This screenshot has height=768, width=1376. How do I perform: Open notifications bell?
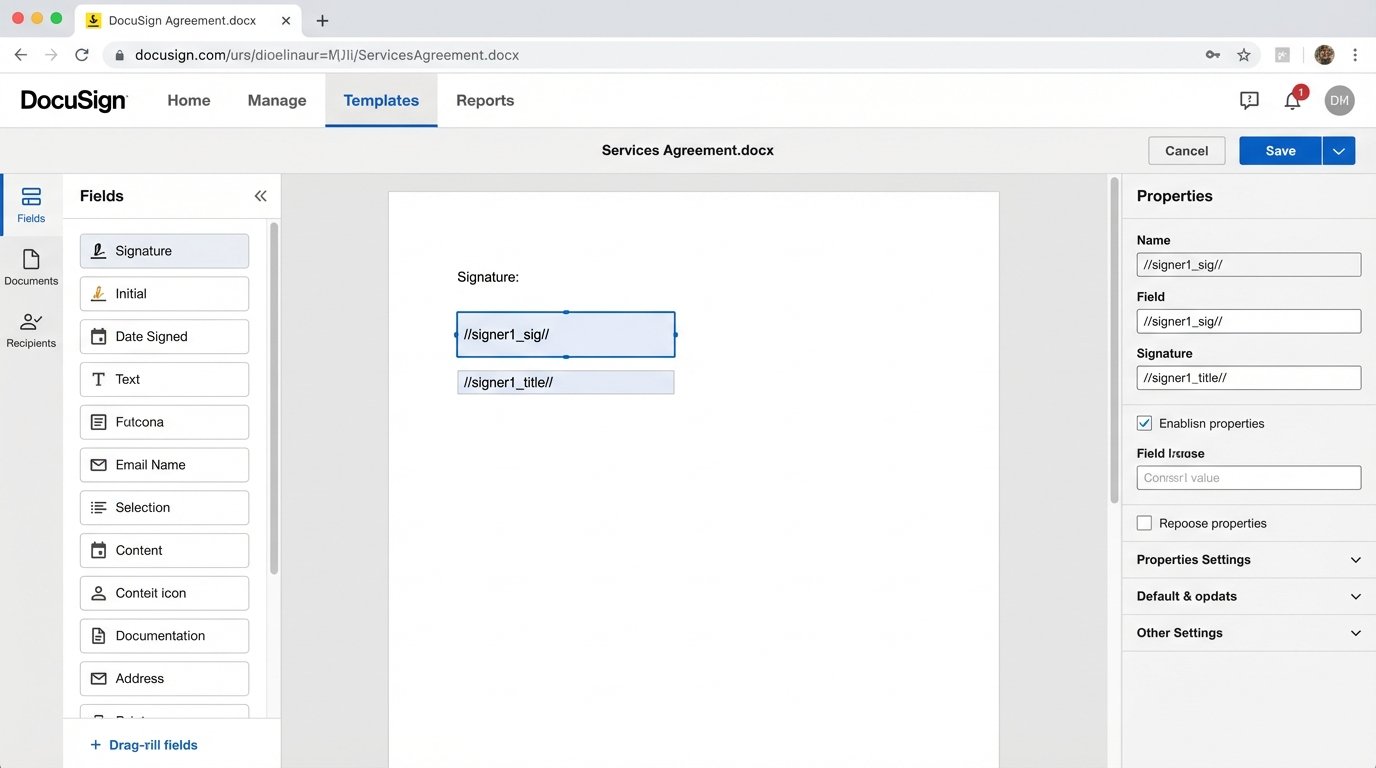(x=1291, y=100)
